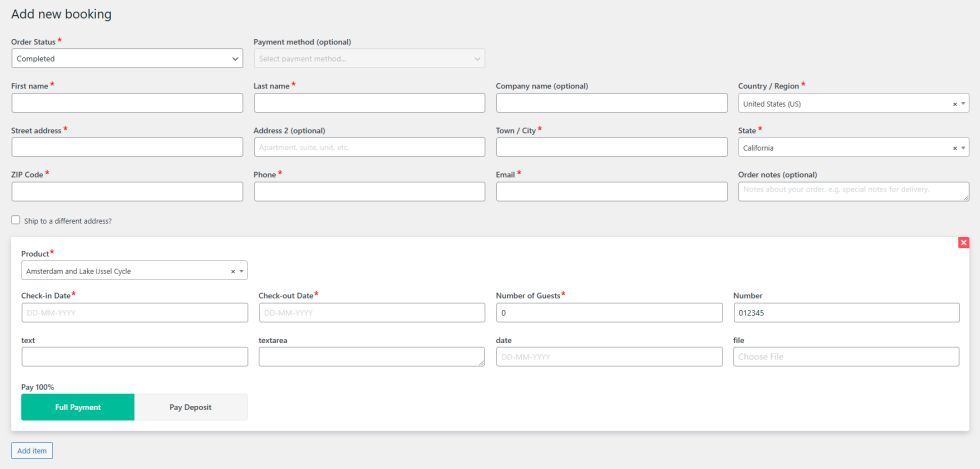Open the Product dropdown arrow
The height and width of the screenshot is (469, 980).
(x=241, y=271)
